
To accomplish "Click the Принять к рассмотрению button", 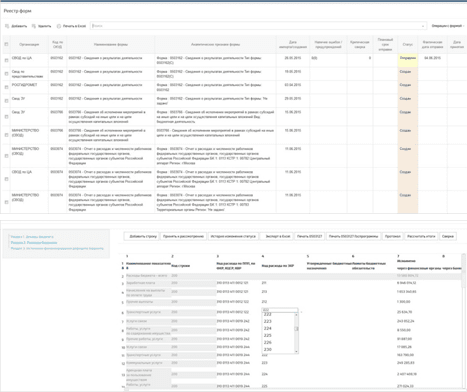I will coord(183,236).
